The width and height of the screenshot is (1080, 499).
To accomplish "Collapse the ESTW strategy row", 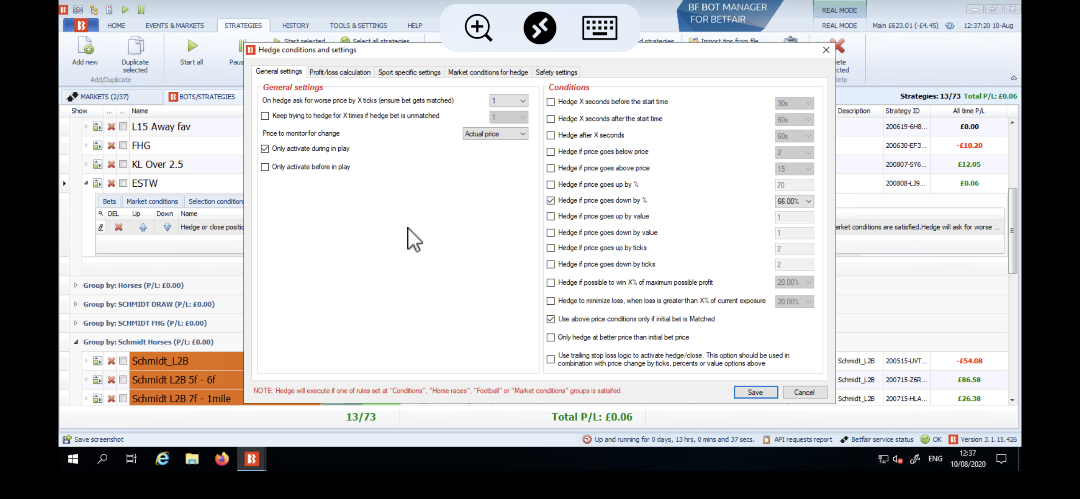I will [x=87, y=183].
